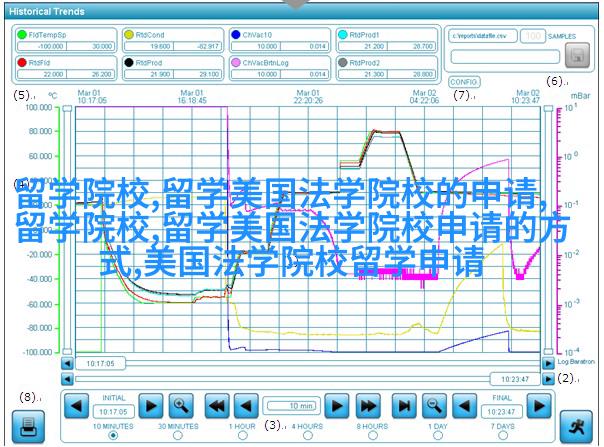The height and width of the screenshot is (447, 604).
Task: Select the 4 HOURS radio button
Action: pyautogui.click(x=307, y=436)
